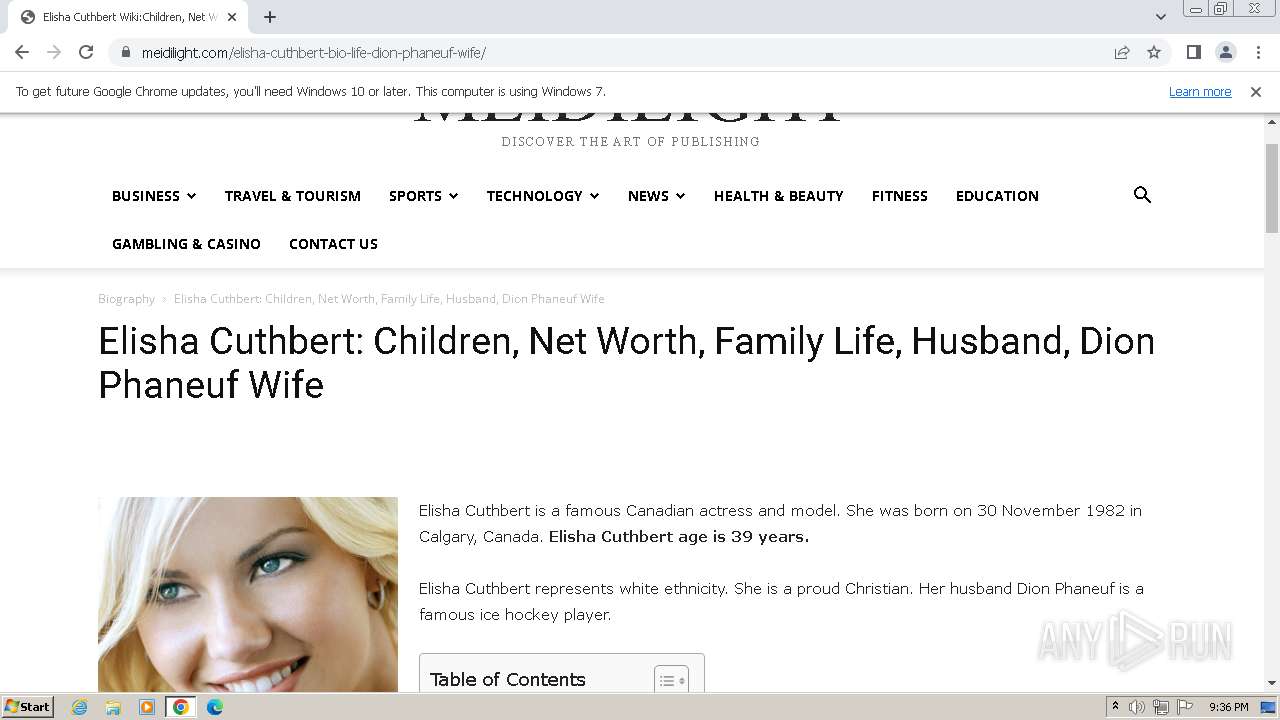1280x720 pixels.
Task: Launch Internet Explorer from the taskbar
Action: tap(80, 707)
